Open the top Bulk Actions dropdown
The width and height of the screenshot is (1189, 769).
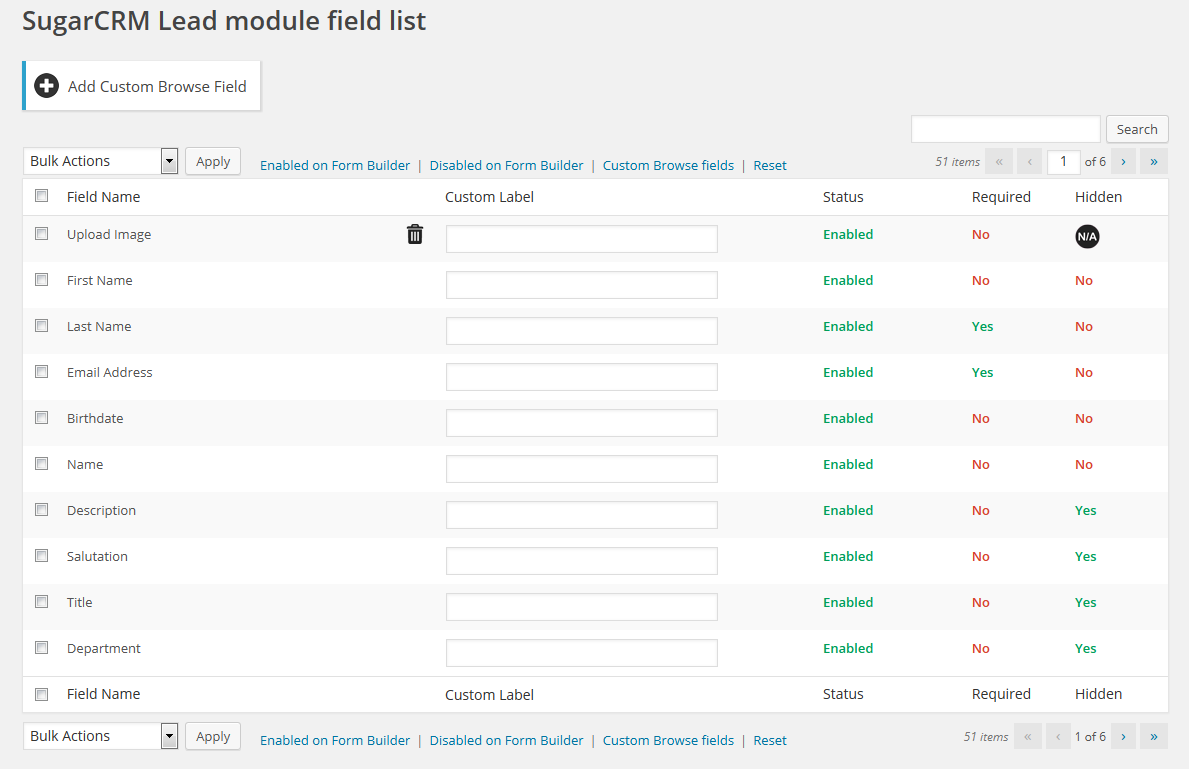point(101,161)
